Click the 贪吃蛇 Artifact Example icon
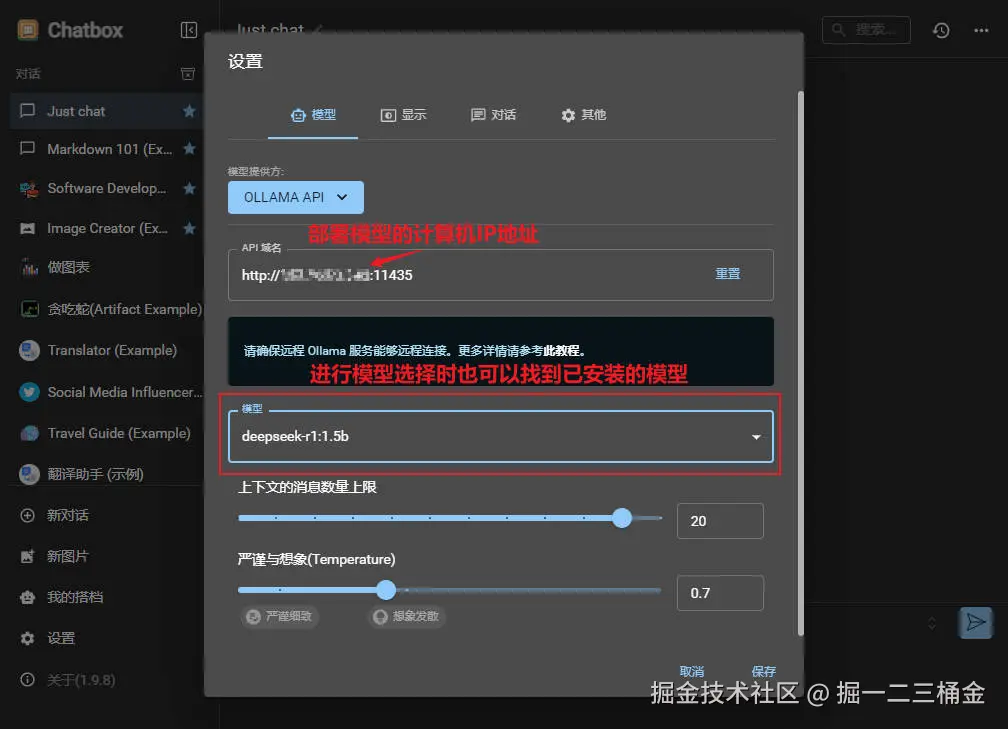Screen dimensions: 1008x729 (x=30, y=309)
